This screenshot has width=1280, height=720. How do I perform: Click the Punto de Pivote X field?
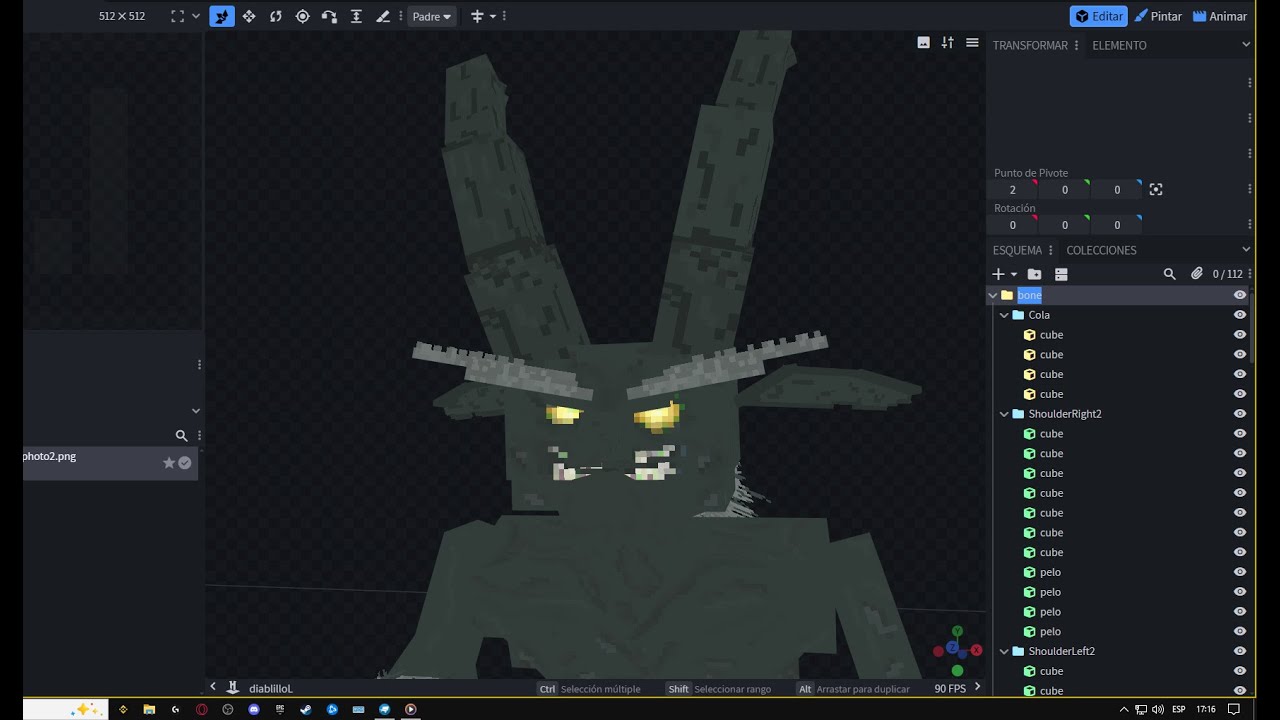(1012, 190)
